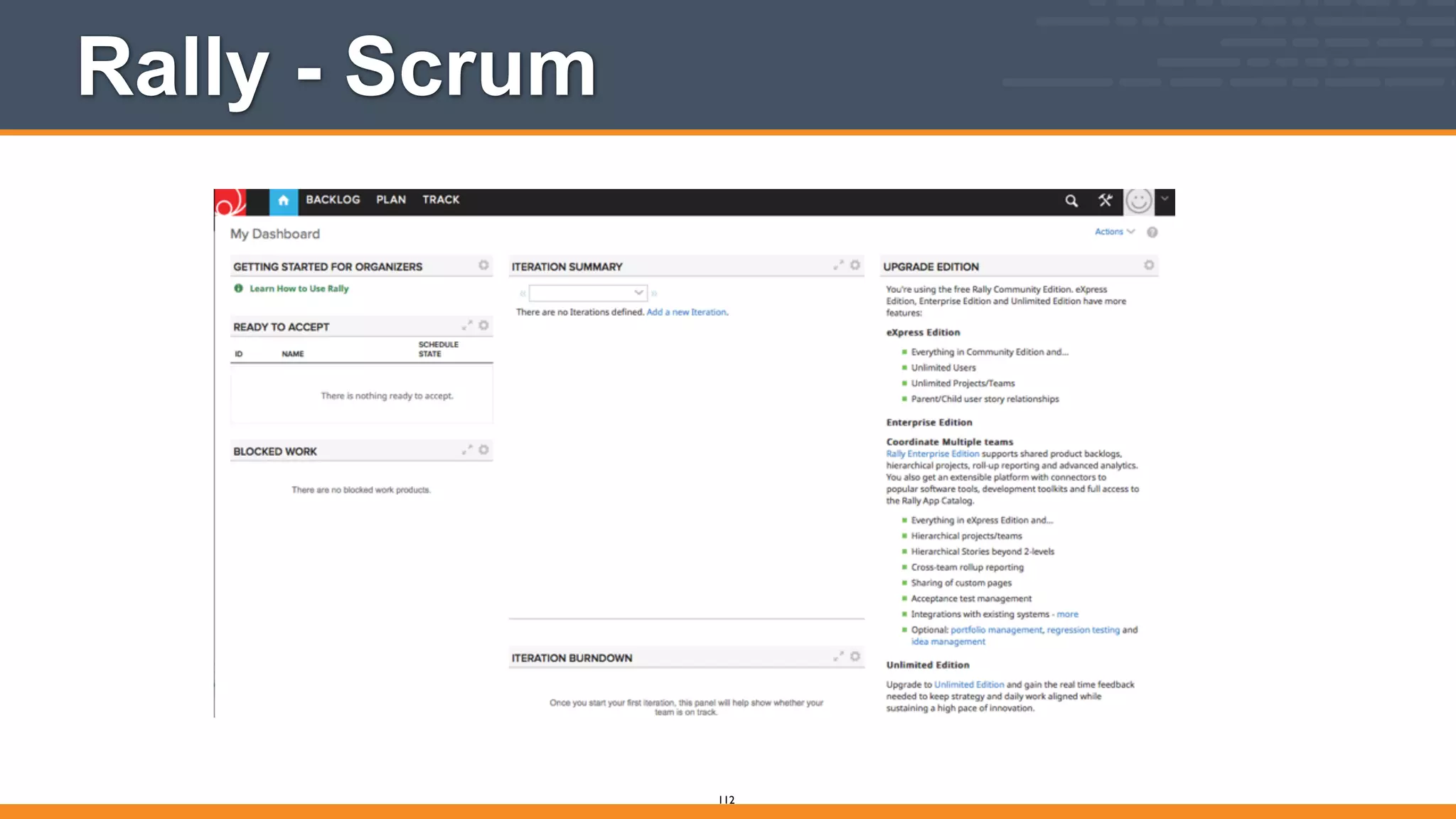Open regression testing link
The image size is (1456, 819).
(1083, 630)
